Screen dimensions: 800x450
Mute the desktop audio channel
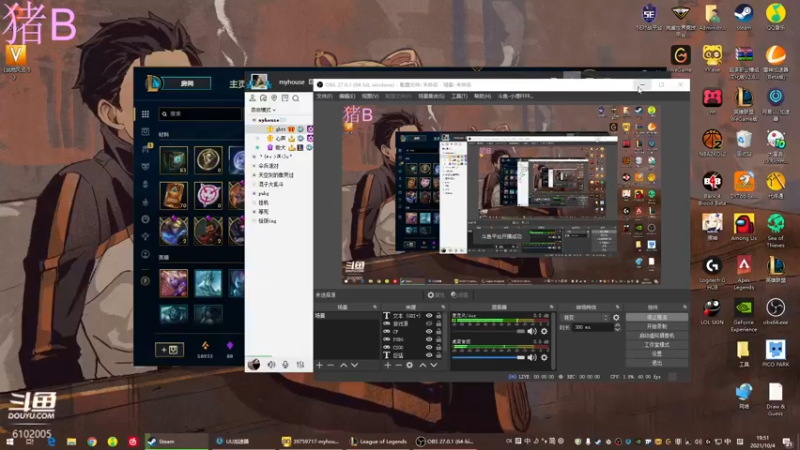point(532,358)
